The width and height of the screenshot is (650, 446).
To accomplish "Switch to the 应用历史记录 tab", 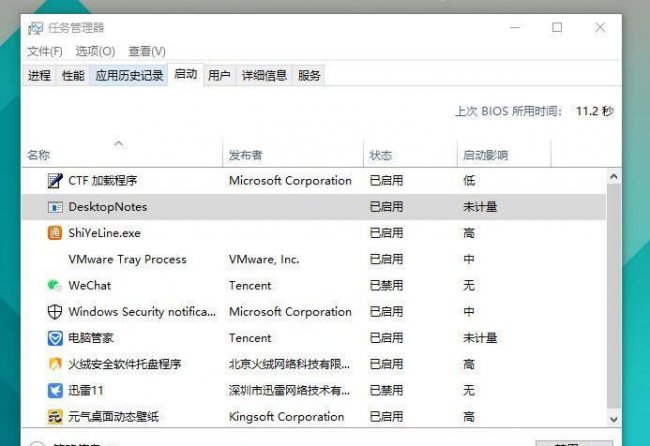I will click(x=129, y=75).
